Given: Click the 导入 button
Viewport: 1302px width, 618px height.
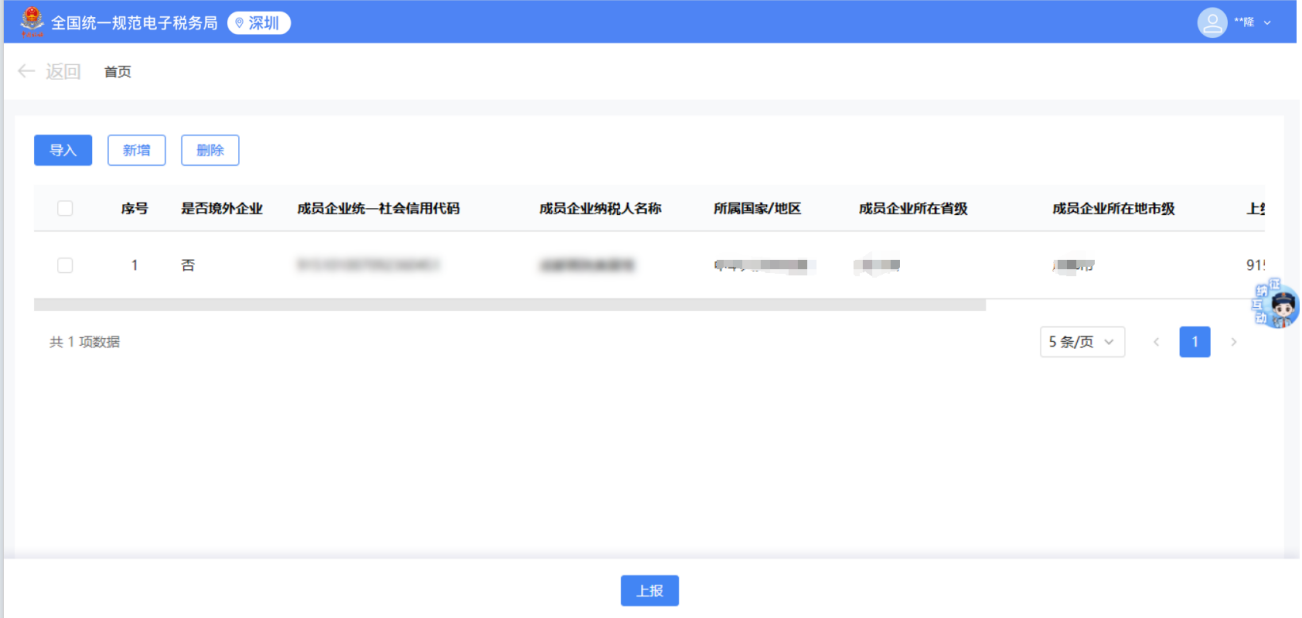Looking at the screenshot, I should 63,150.
